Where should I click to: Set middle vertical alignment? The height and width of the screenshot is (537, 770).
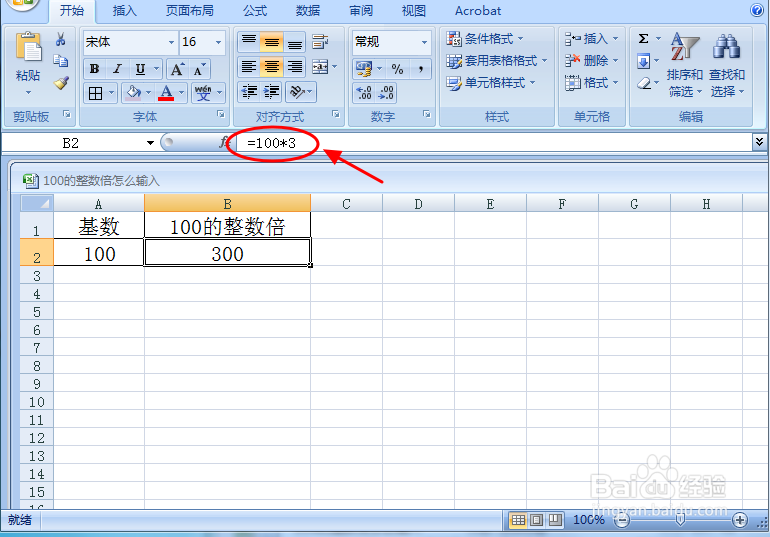click(x=272, y=42)
